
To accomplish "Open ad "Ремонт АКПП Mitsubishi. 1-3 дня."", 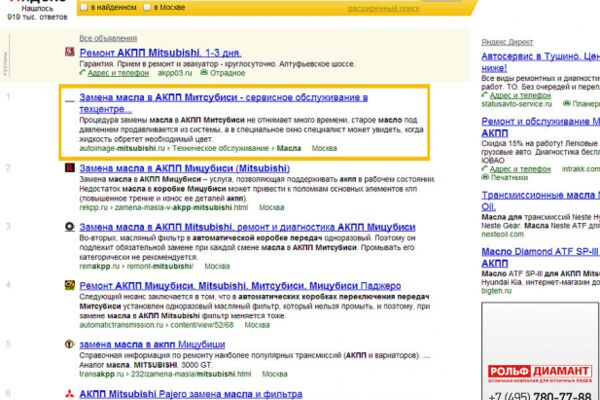I will (160, 52).
